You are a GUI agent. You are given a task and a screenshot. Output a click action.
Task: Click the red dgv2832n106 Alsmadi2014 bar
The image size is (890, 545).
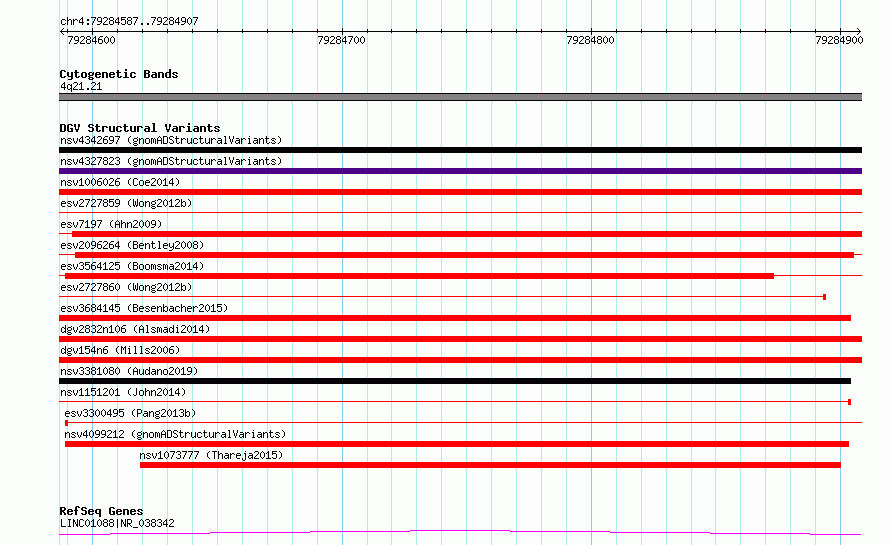(460, 339)
